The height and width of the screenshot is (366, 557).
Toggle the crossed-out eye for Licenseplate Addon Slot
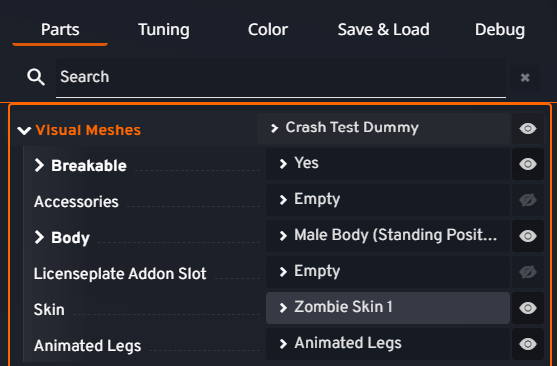(528, 272)
